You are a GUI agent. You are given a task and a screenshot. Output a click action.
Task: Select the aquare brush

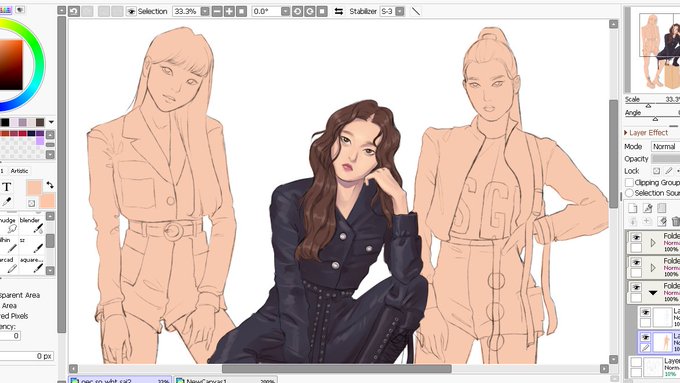(x=32, y=265)
